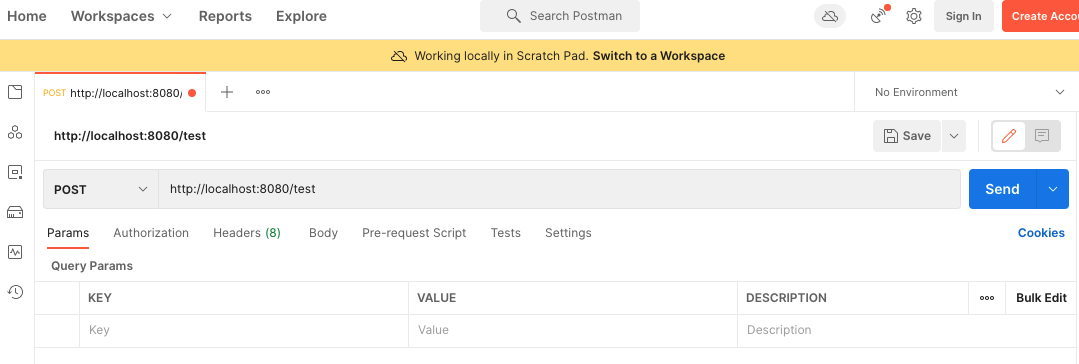The width and height of the screenshot is (1079, 364).
Task: Open the Monitors sidebar icon
Action: pos(15,252)
